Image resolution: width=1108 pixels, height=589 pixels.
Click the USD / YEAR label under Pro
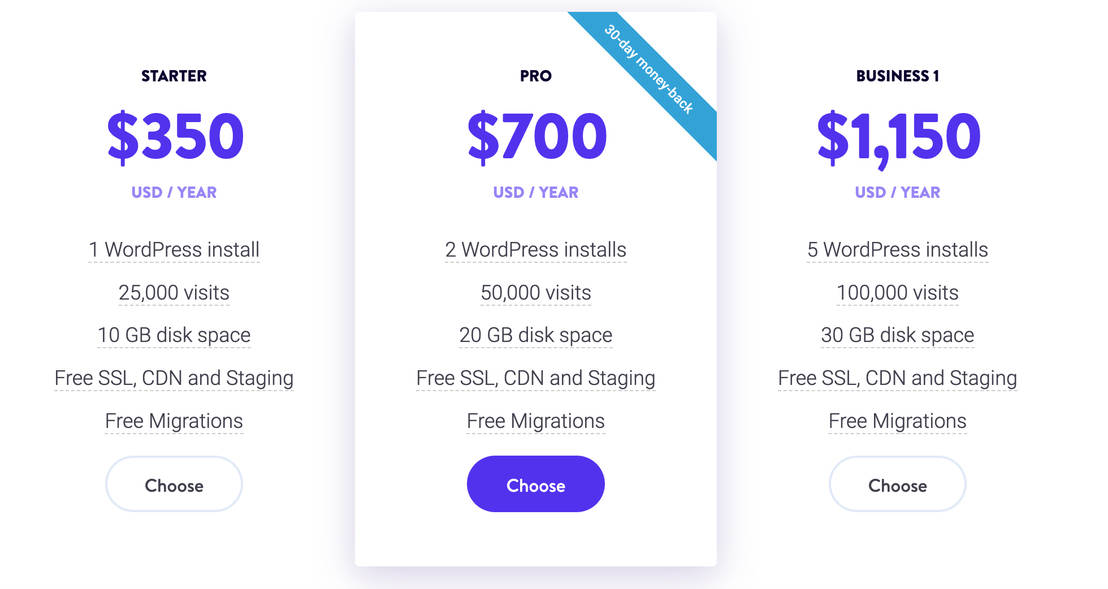[x=535, y=192]
